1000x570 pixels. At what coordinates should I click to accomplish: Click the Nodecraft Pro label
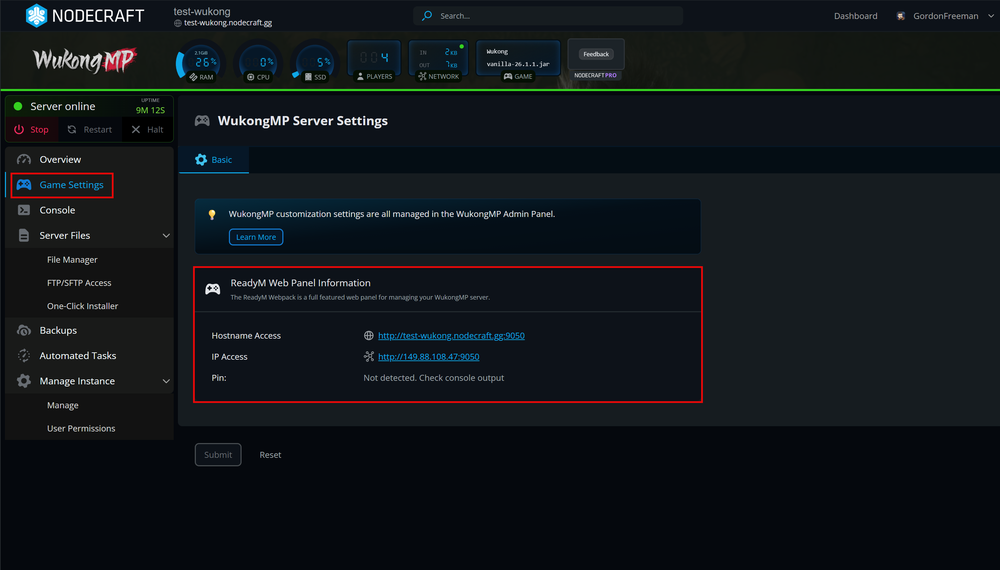tap(595, 75)
